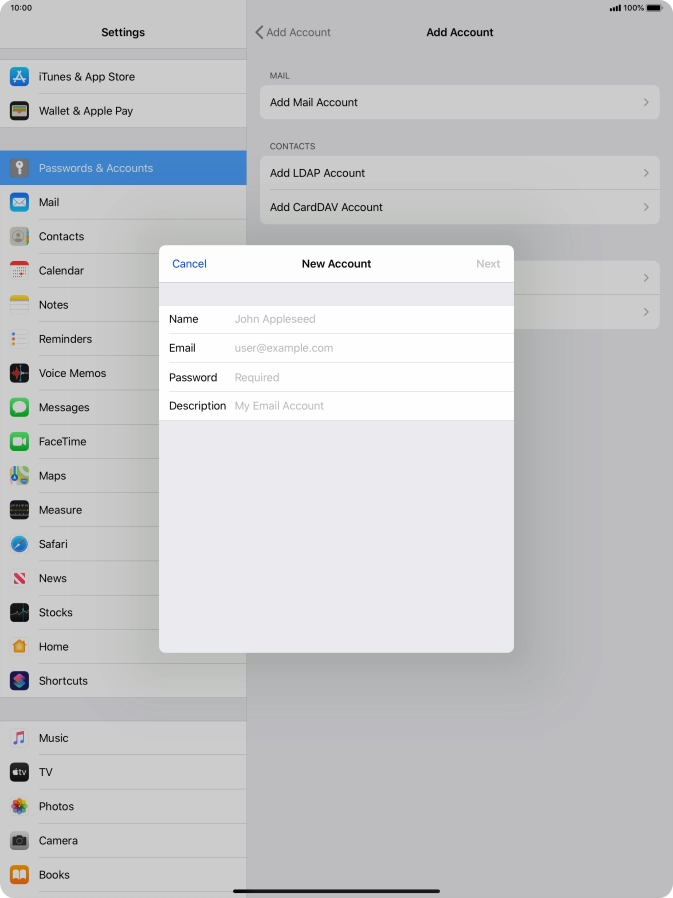The height and width of the screenshot is (898, 673).
Task: Open Wallet & Apple Pay icon
Action: click(19, 111)
